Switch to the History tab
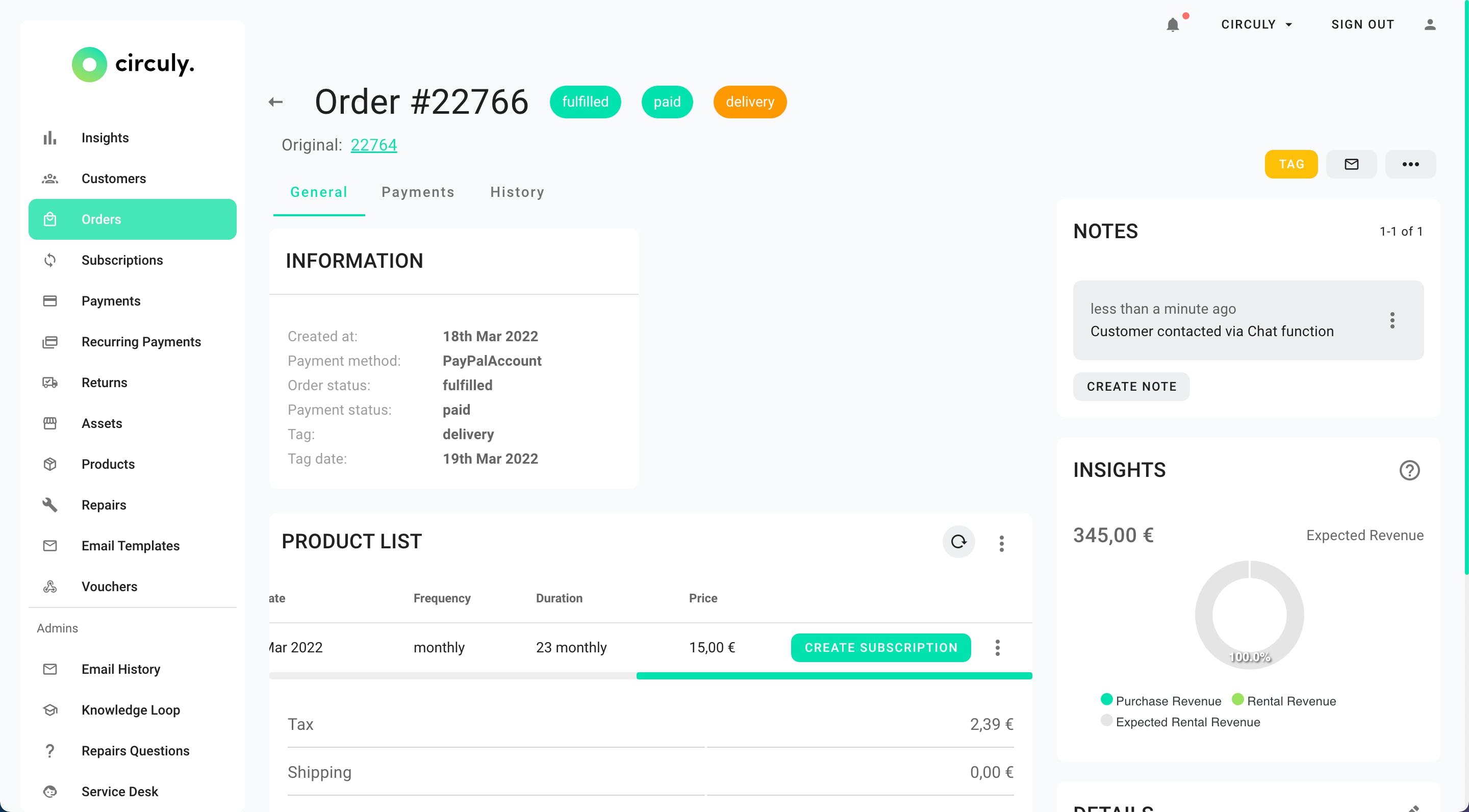1469x812 pixels. 517,192
